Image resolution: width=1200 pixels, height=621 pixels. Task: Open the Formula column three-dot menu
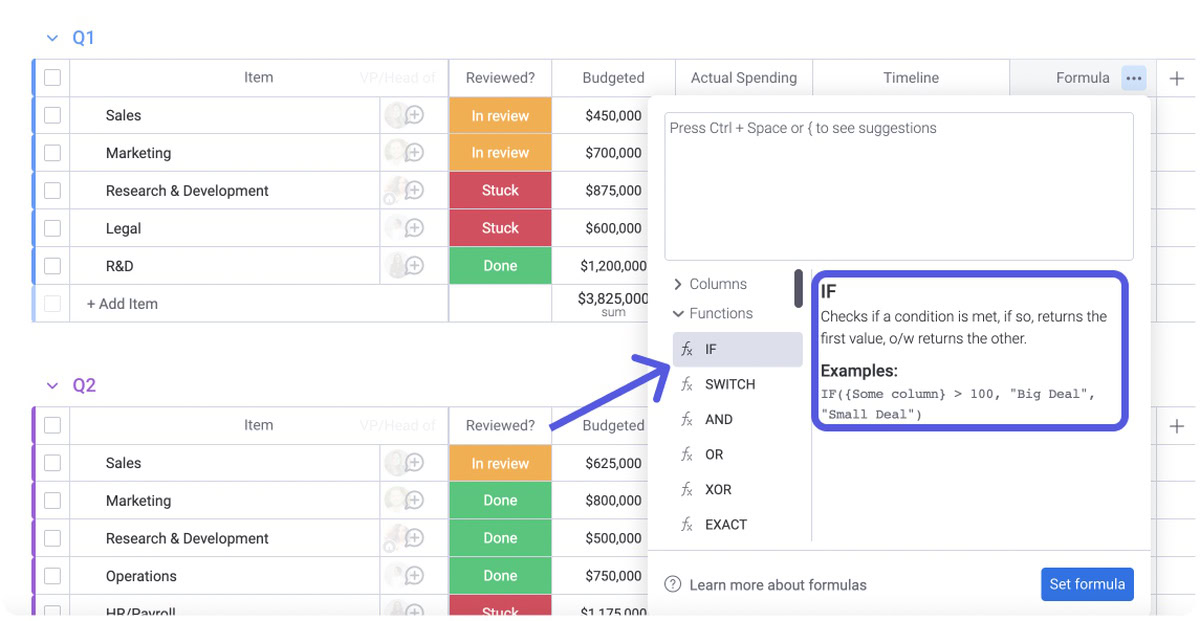[1133, 78]
